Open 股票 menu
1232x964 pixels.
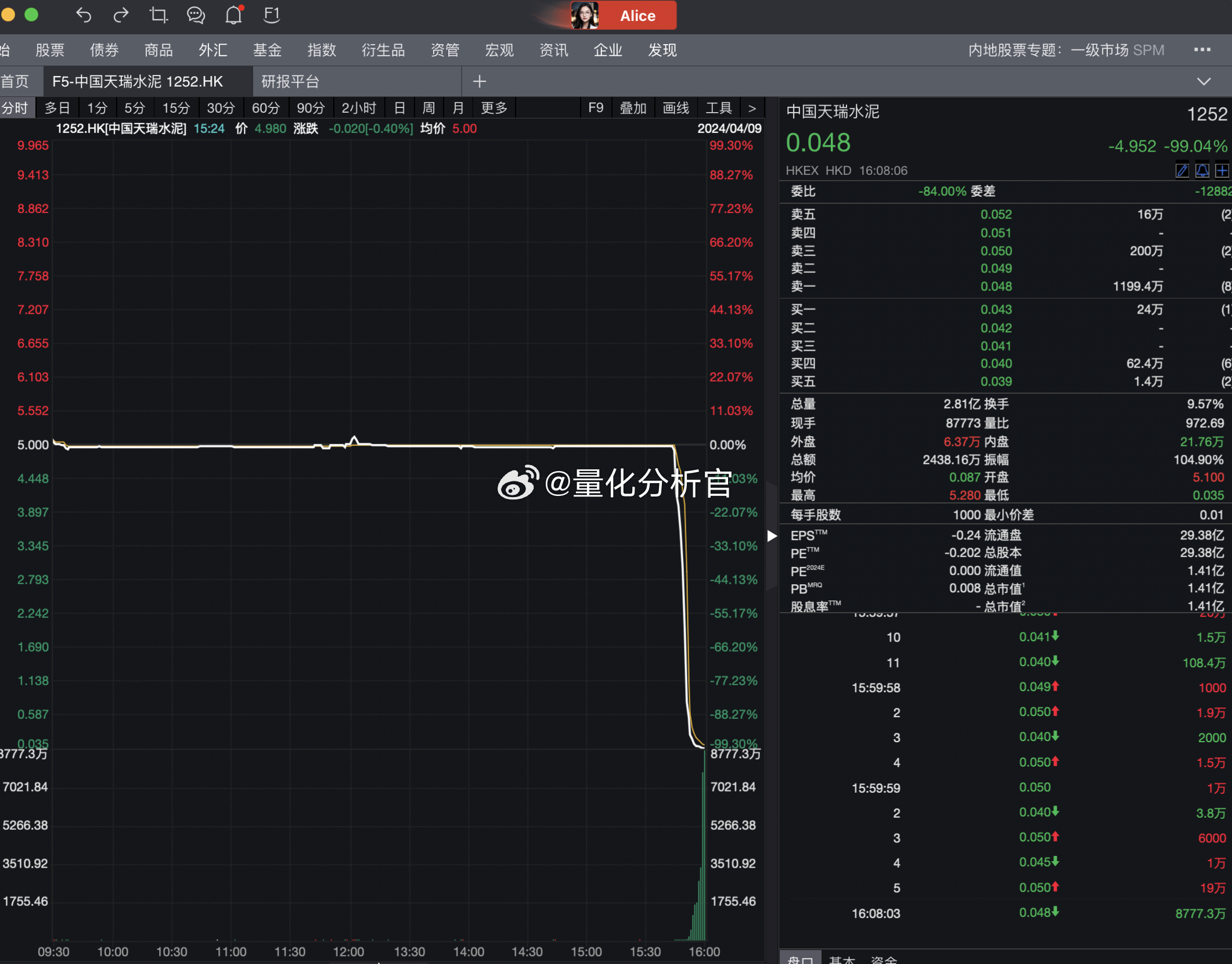pos(50,51)
